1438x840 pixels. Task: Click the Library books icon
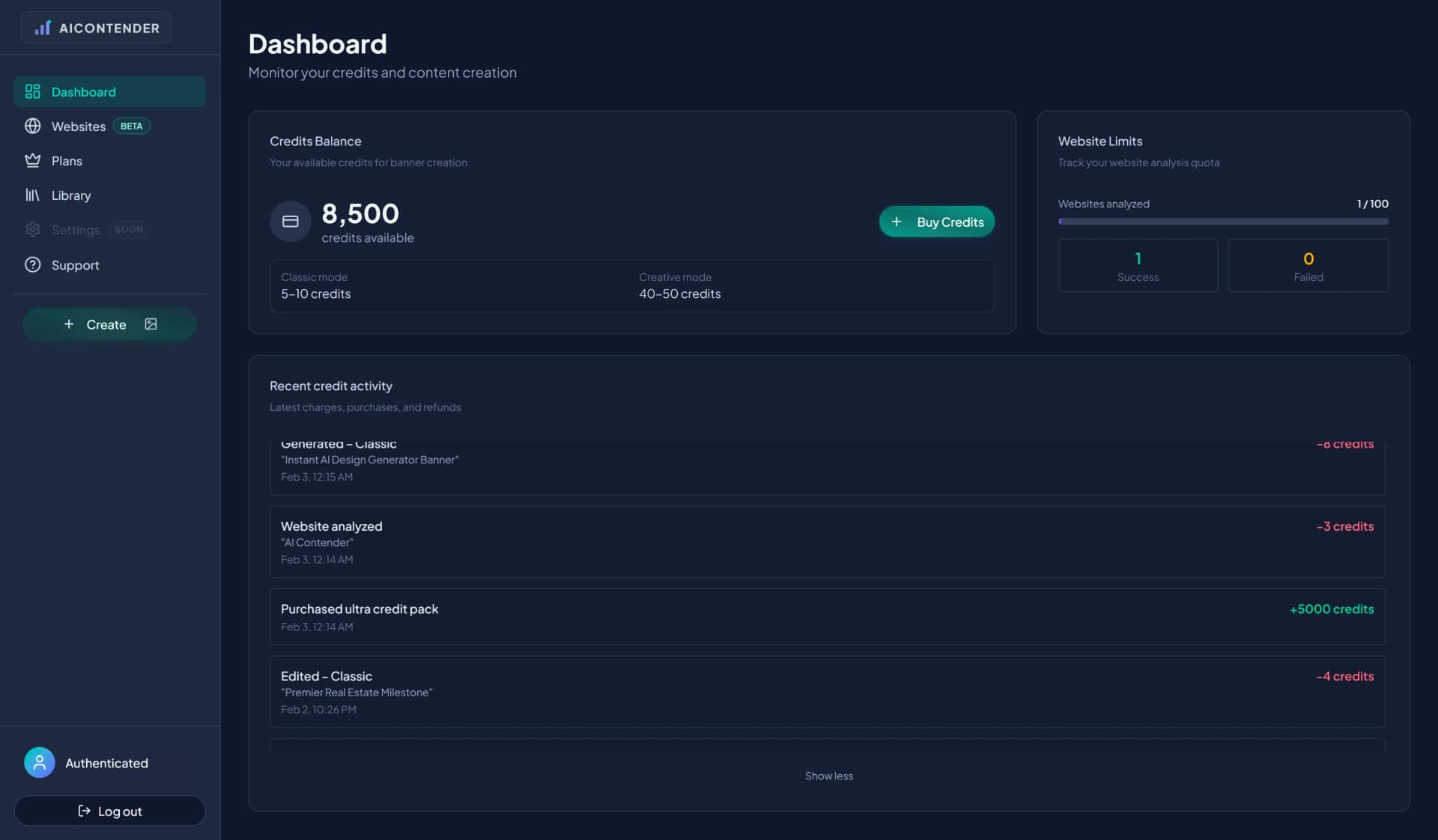coord(32,195)
